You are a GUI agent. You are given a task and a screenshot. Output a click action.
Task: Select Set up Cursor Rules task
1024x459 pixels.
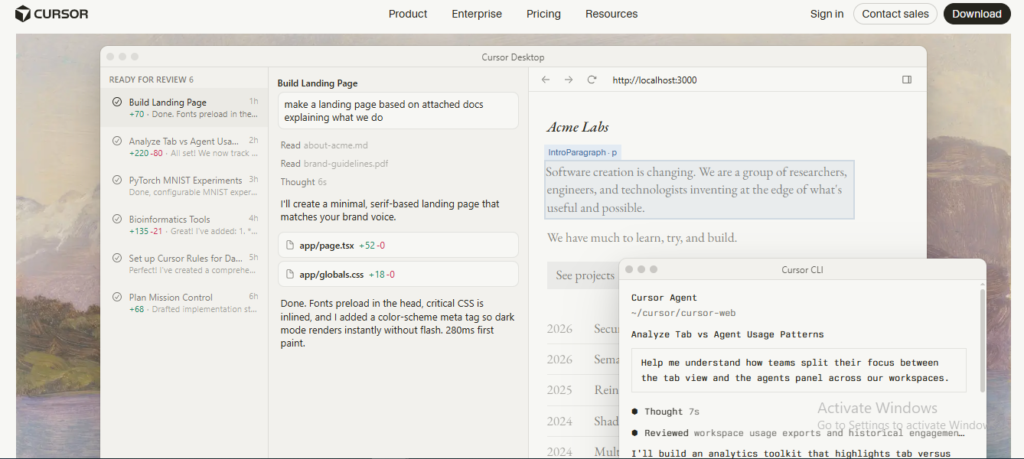(x=185, y=264)
